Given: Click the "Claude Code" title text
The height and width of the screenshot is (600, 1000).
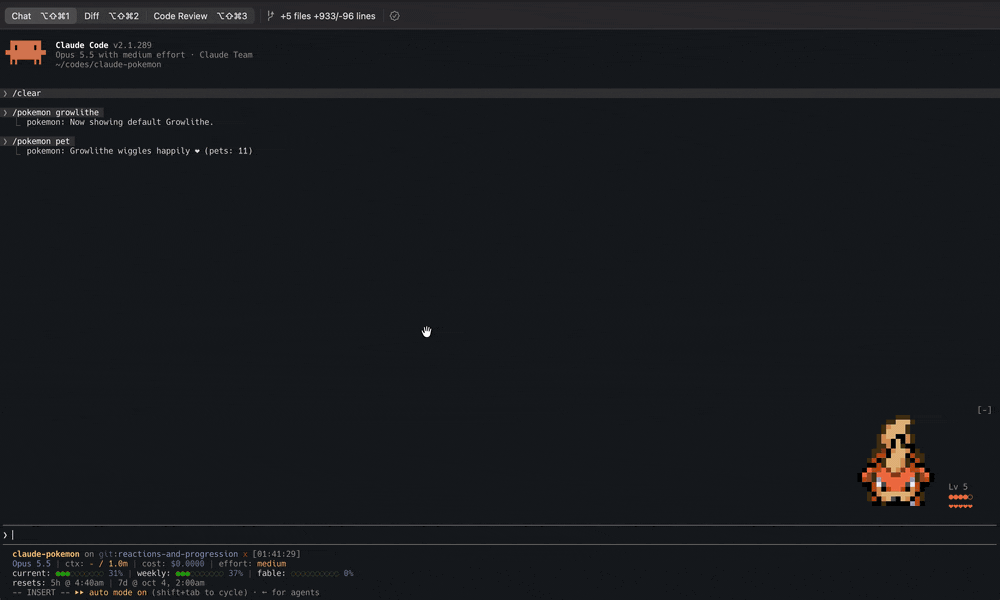Looking at the screenshot, I should click(x=82, y=45).
